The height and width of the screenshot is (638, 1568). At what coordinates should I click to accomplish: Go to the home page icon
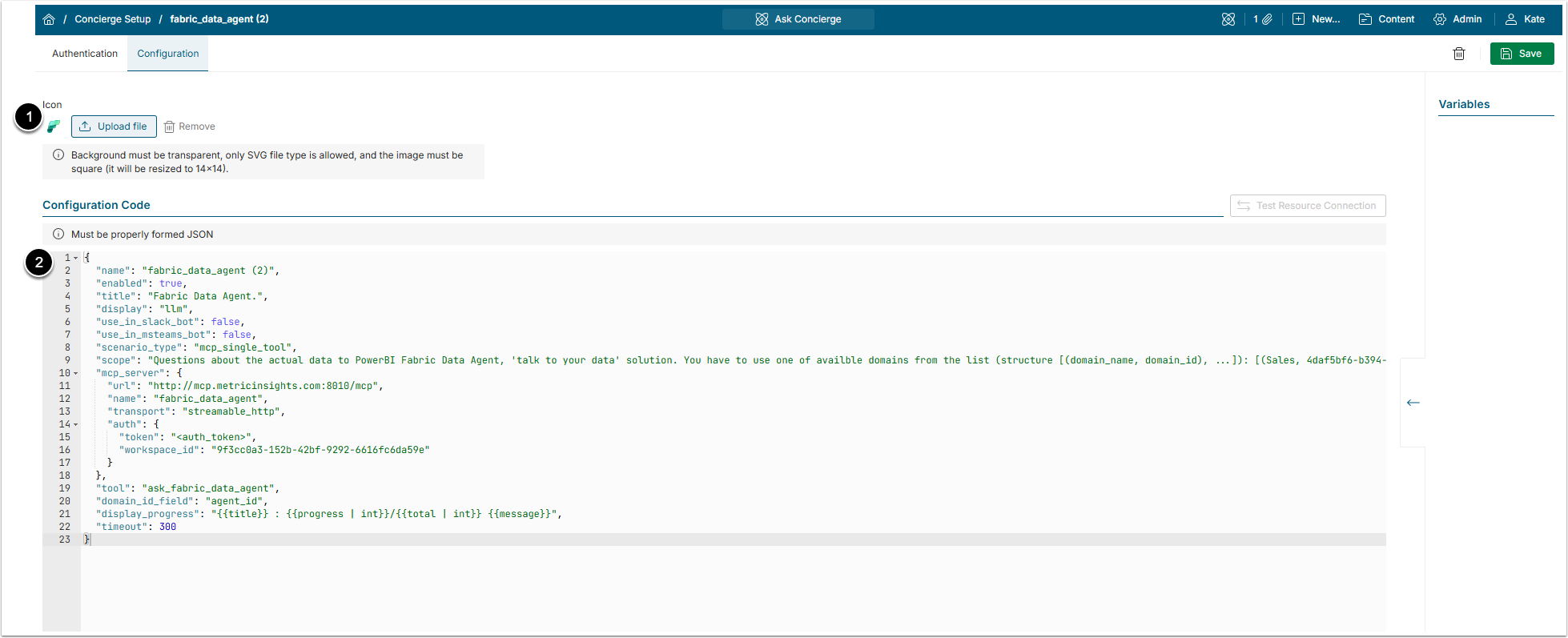[49, 19]
